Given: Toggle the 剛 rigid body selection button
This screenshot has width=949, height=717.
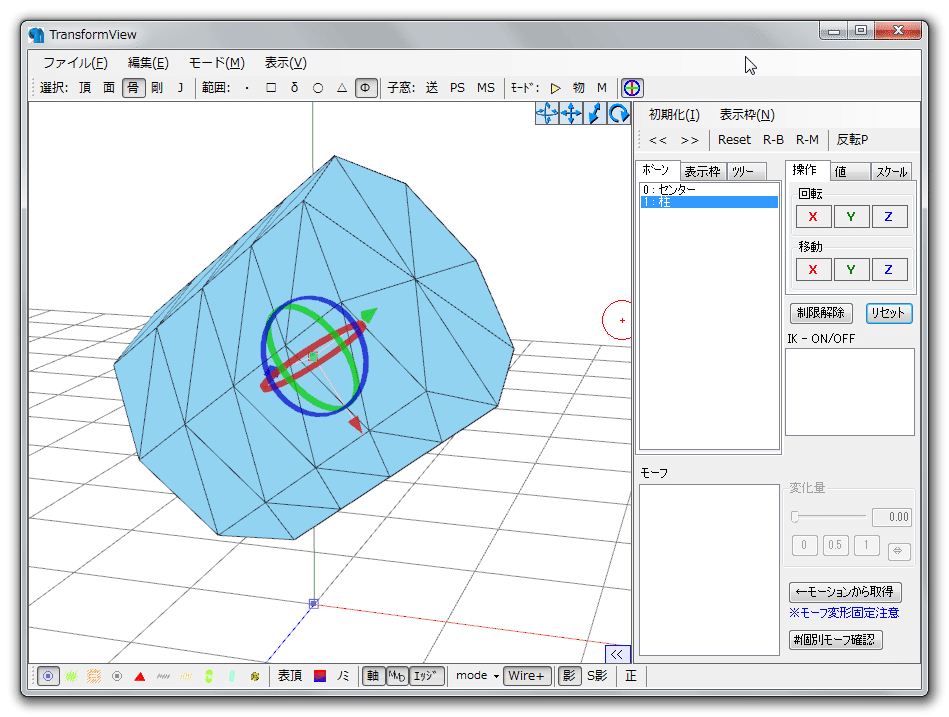Looking at the screenshot, I should (x=157, y=88).
